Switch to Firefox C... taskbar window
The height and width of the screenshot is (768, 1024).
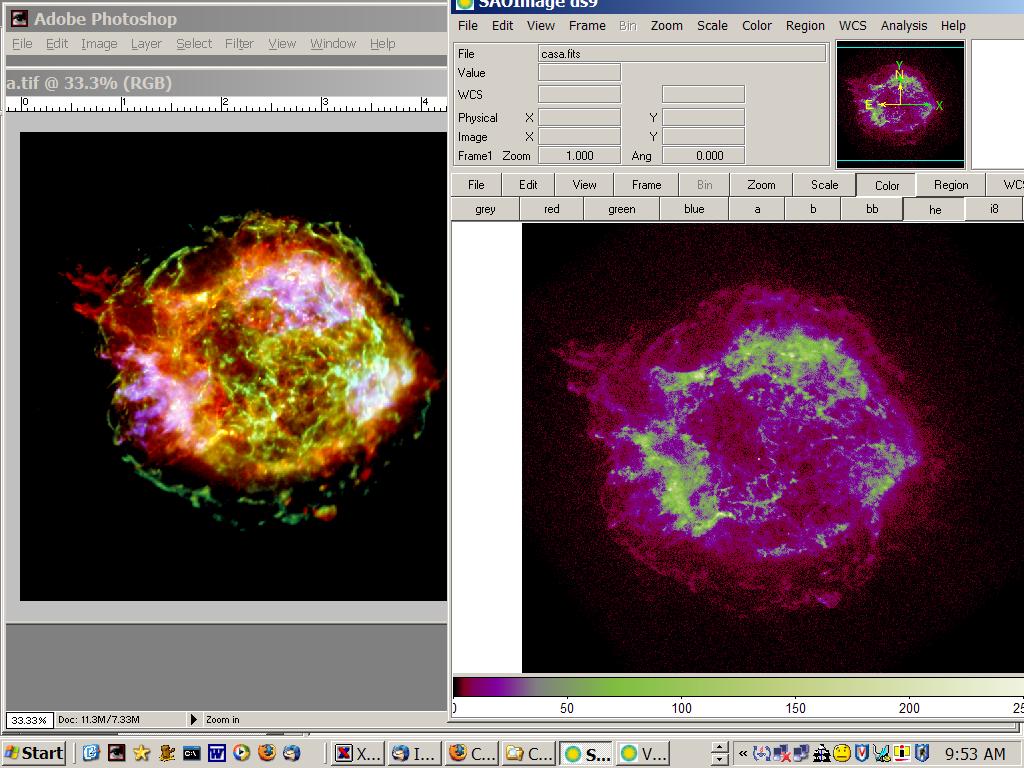click(472, 754)
